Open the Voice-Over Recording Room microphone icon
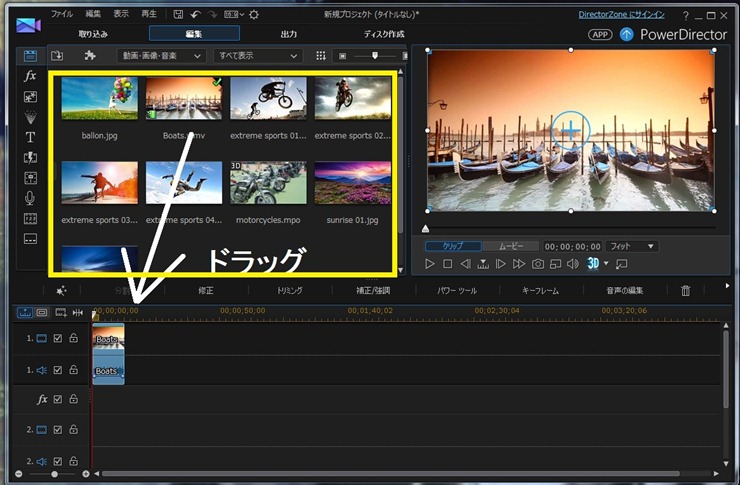 click(x=30, y=198)
